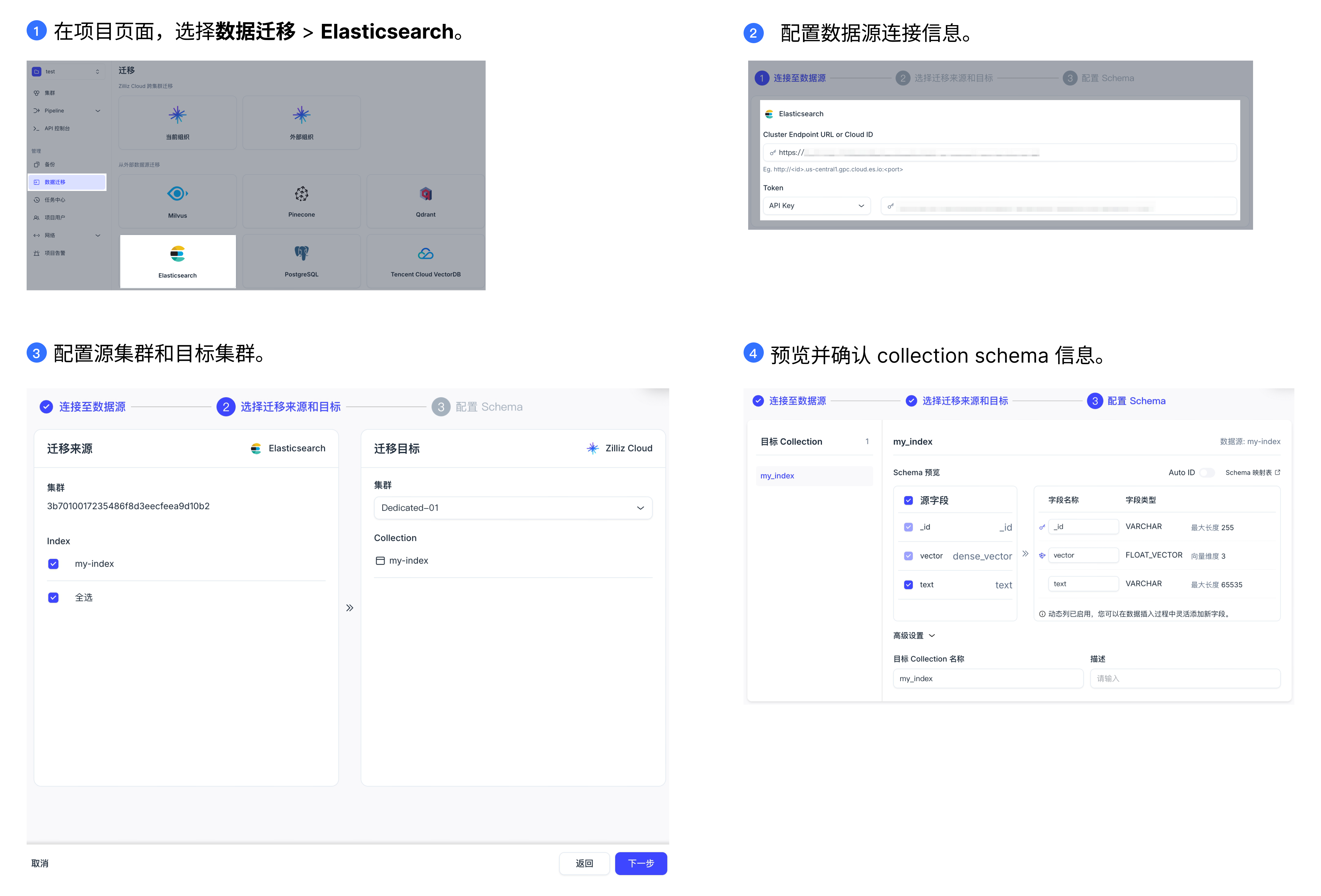Click the star icon on the 外部组织 card

(x=301, y=115)
